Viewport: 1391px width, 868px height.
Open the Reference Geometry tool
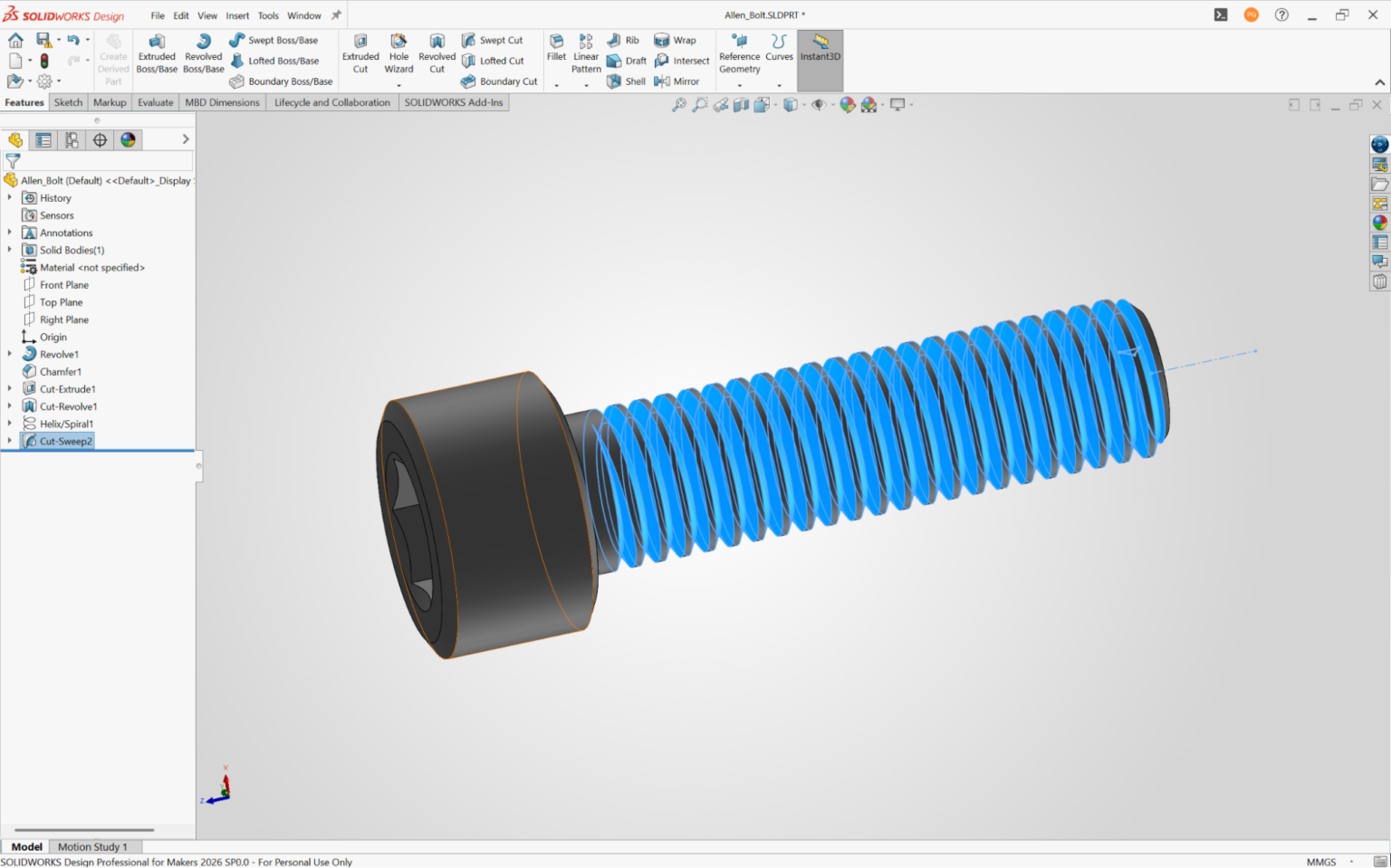739,54
